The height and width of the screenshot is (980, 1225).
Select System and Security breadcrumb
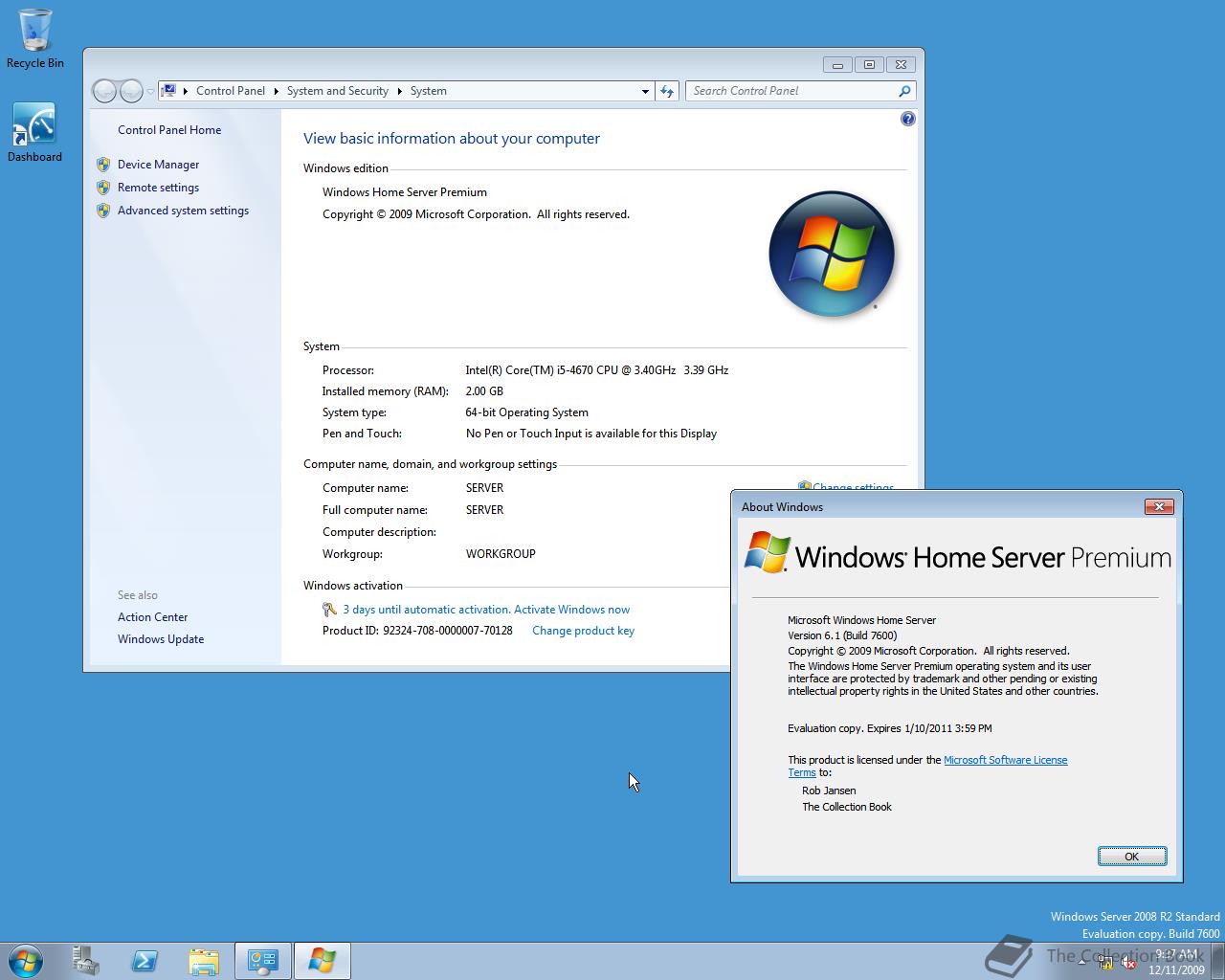[x=338, y=91]
